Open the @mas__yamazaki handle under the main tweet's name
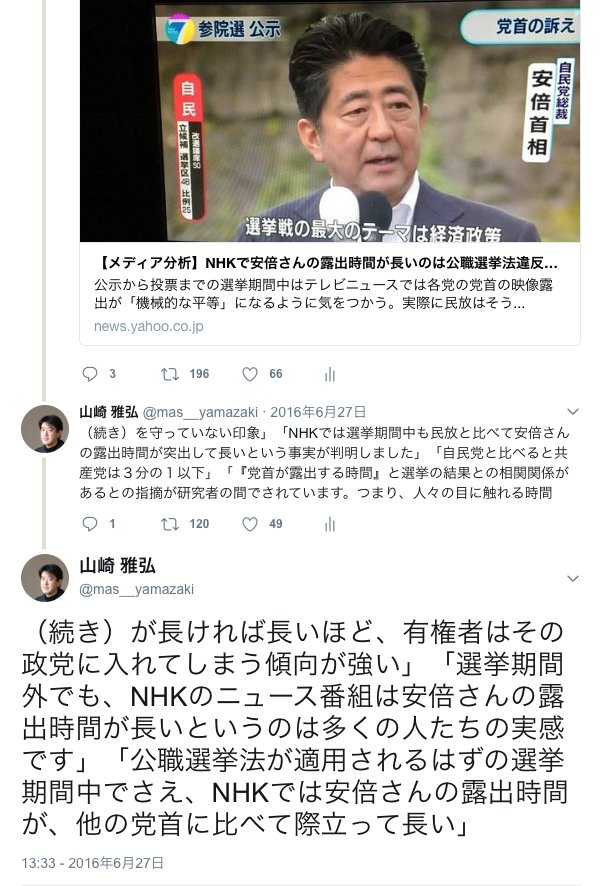 [136, 589]
